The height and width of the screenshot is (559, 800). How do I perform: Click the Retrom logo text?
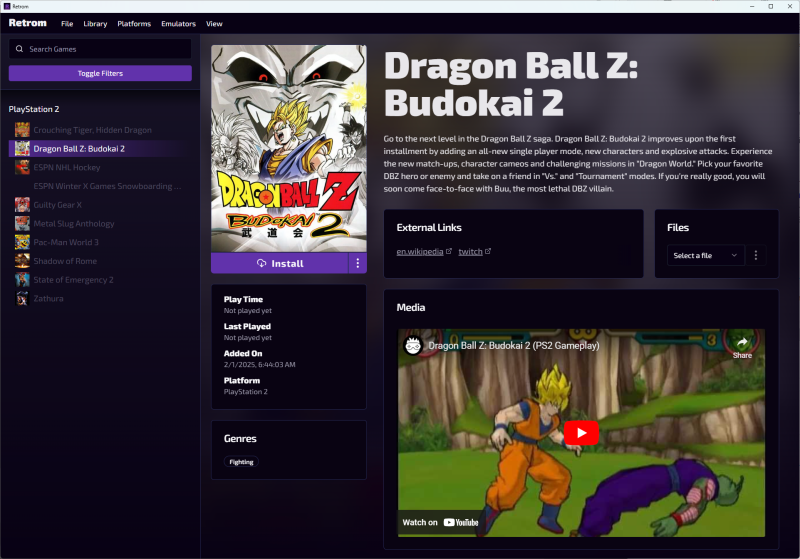tap(28, 23)
